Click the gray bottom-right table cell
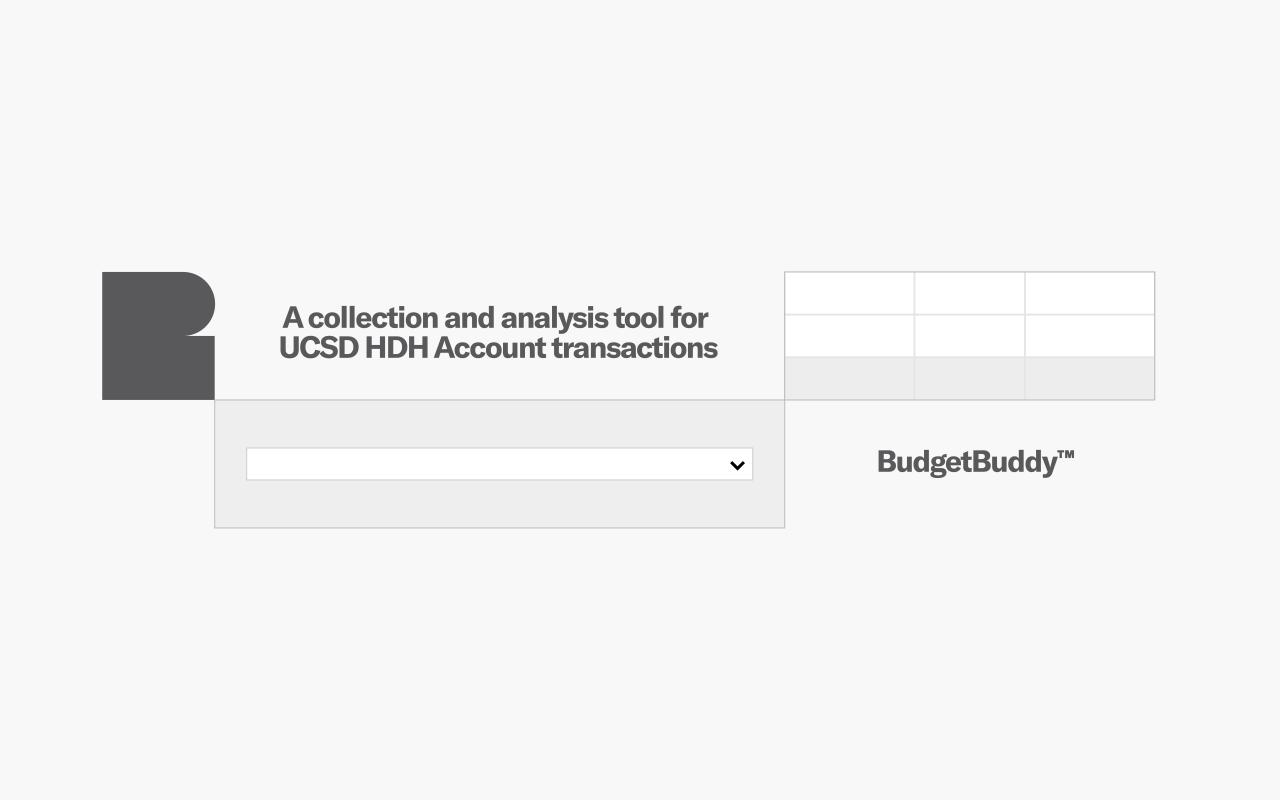Viewport: 1280px width, 800px height. coord(1089,378)
